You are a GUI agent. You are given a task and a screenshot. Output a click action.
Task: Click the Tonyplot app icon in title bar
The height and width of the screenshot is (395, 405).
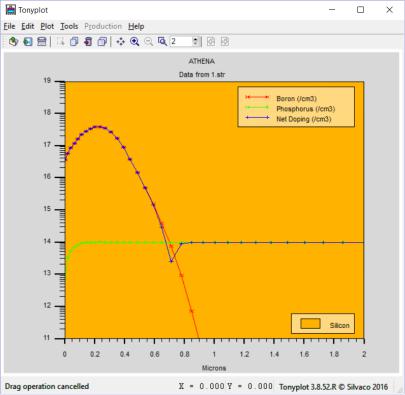pos(10,10)
